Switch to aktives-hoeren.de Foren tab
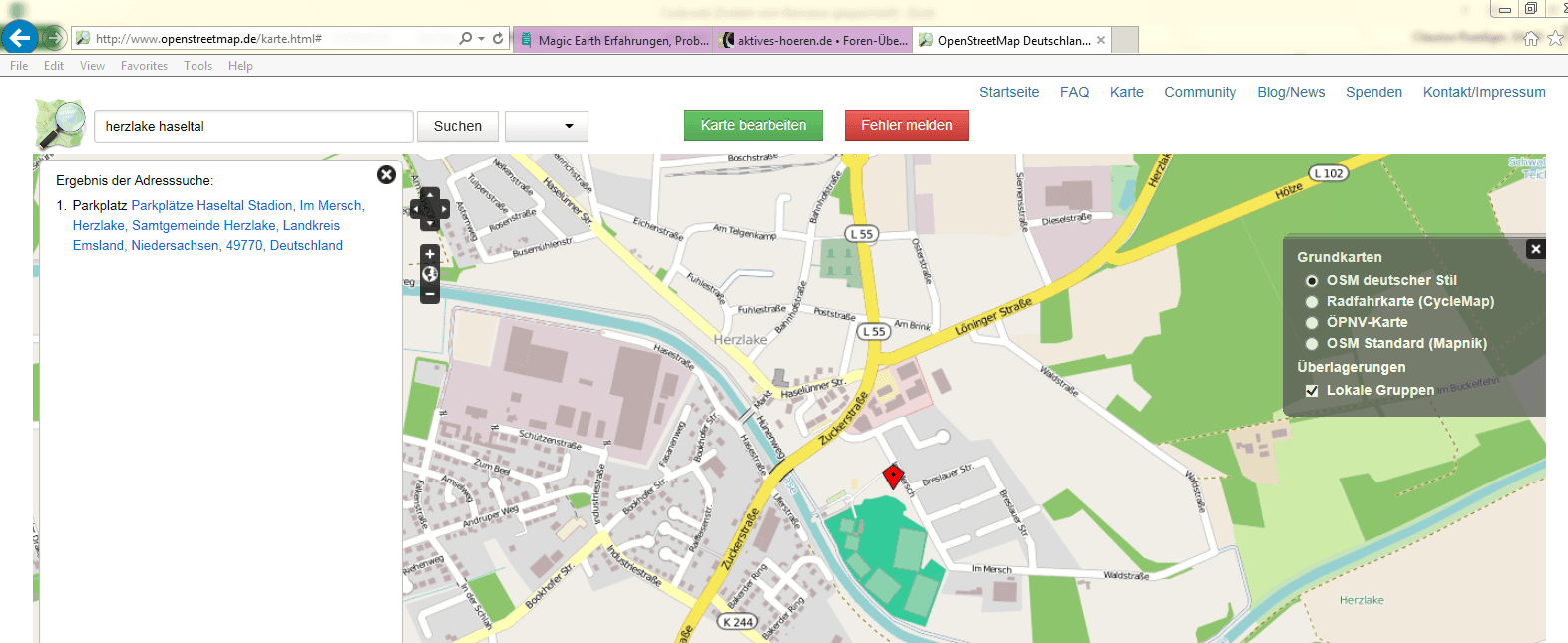1568x643 pixels. 813,40
